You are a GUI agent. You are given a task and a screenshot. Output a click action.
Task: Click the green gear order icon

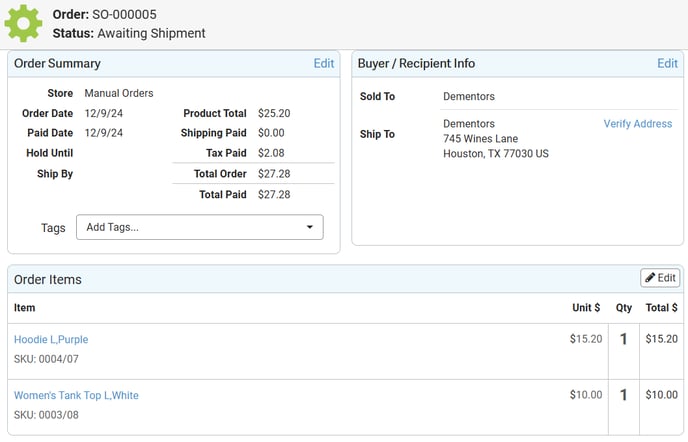(23, 23)
